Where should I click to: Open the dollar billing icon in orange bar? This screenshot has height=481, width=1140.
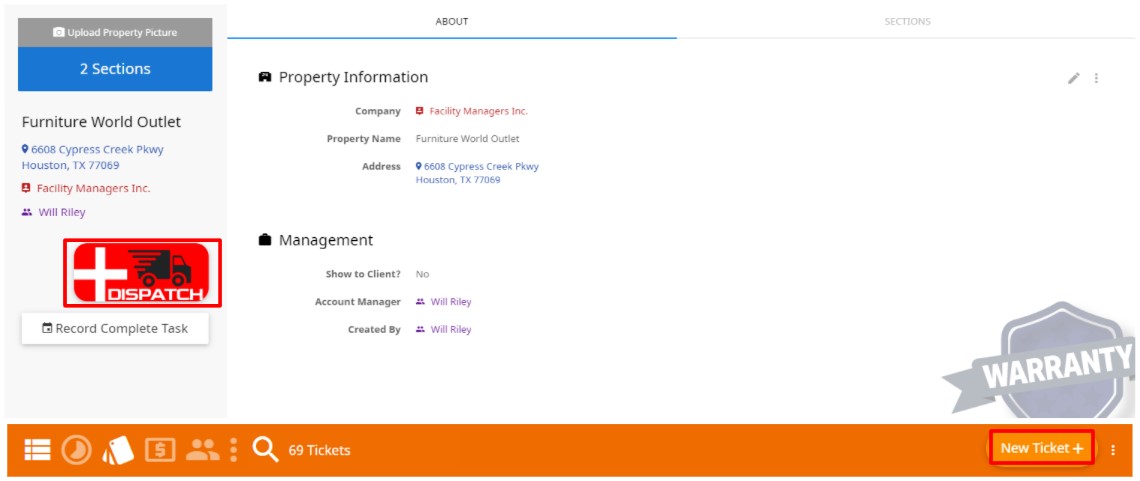pyautogui.click(x=160, y=450)
